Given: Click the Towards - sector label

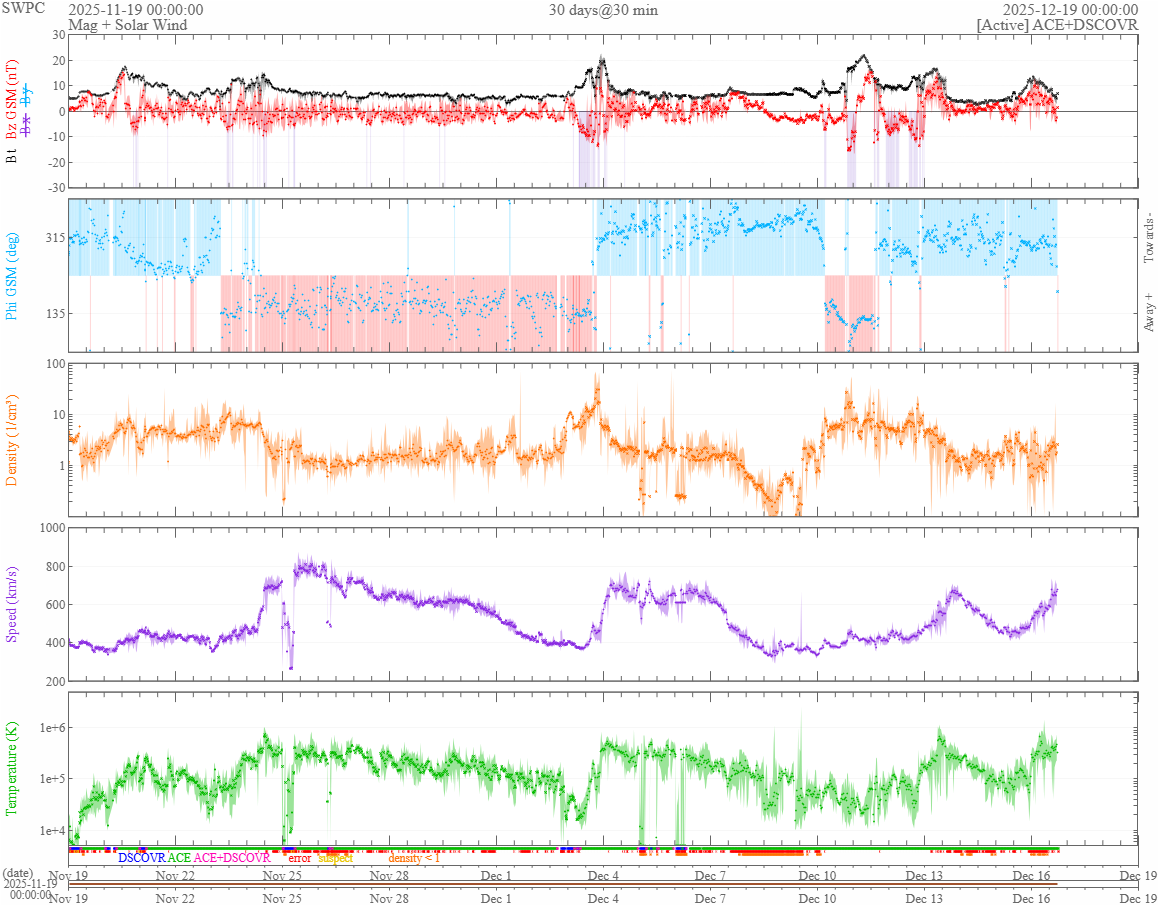Looking at the screenshot, I should [1148, 238].
